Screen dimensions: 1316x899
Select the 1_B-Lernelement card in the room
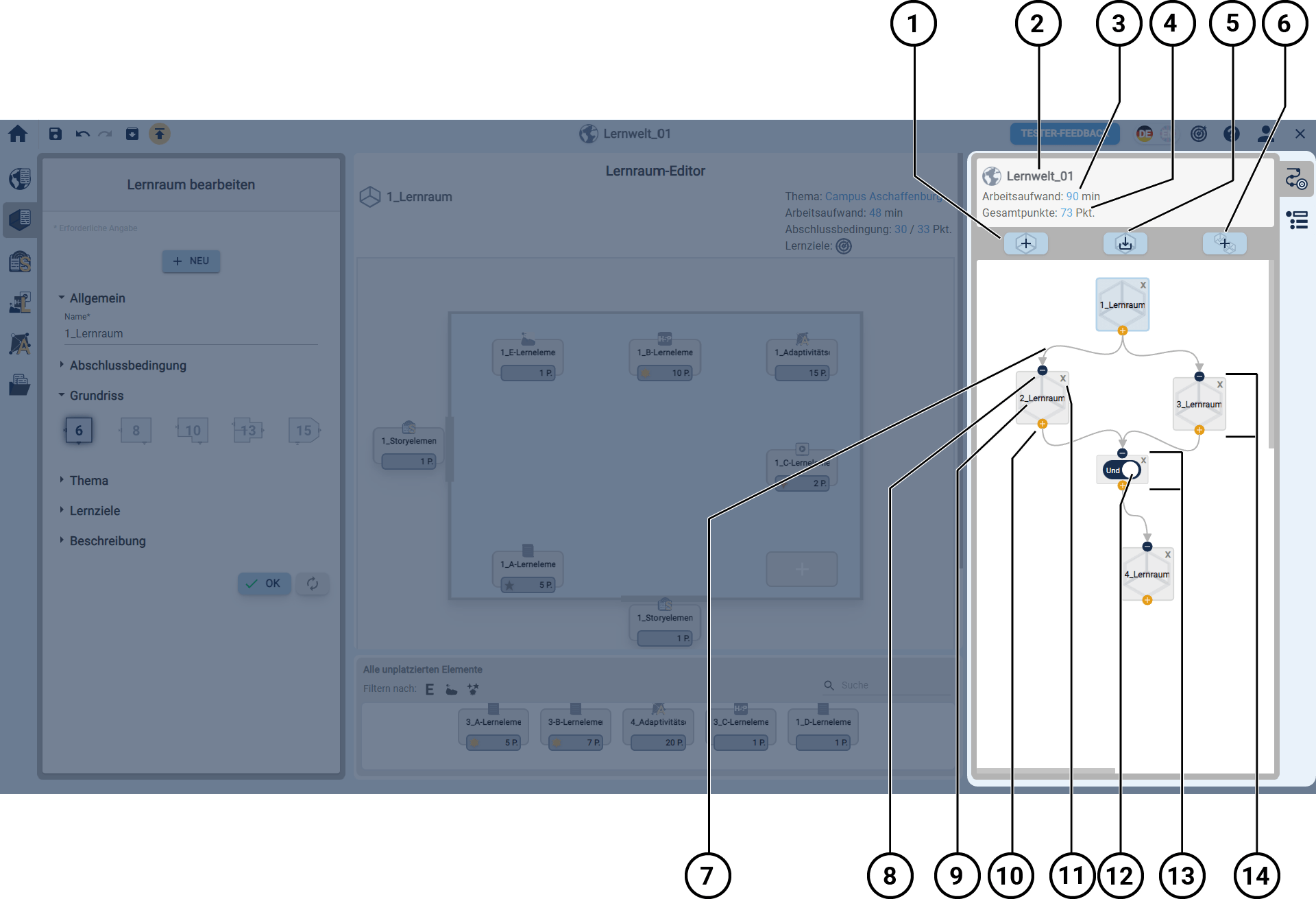coord(665,359)
